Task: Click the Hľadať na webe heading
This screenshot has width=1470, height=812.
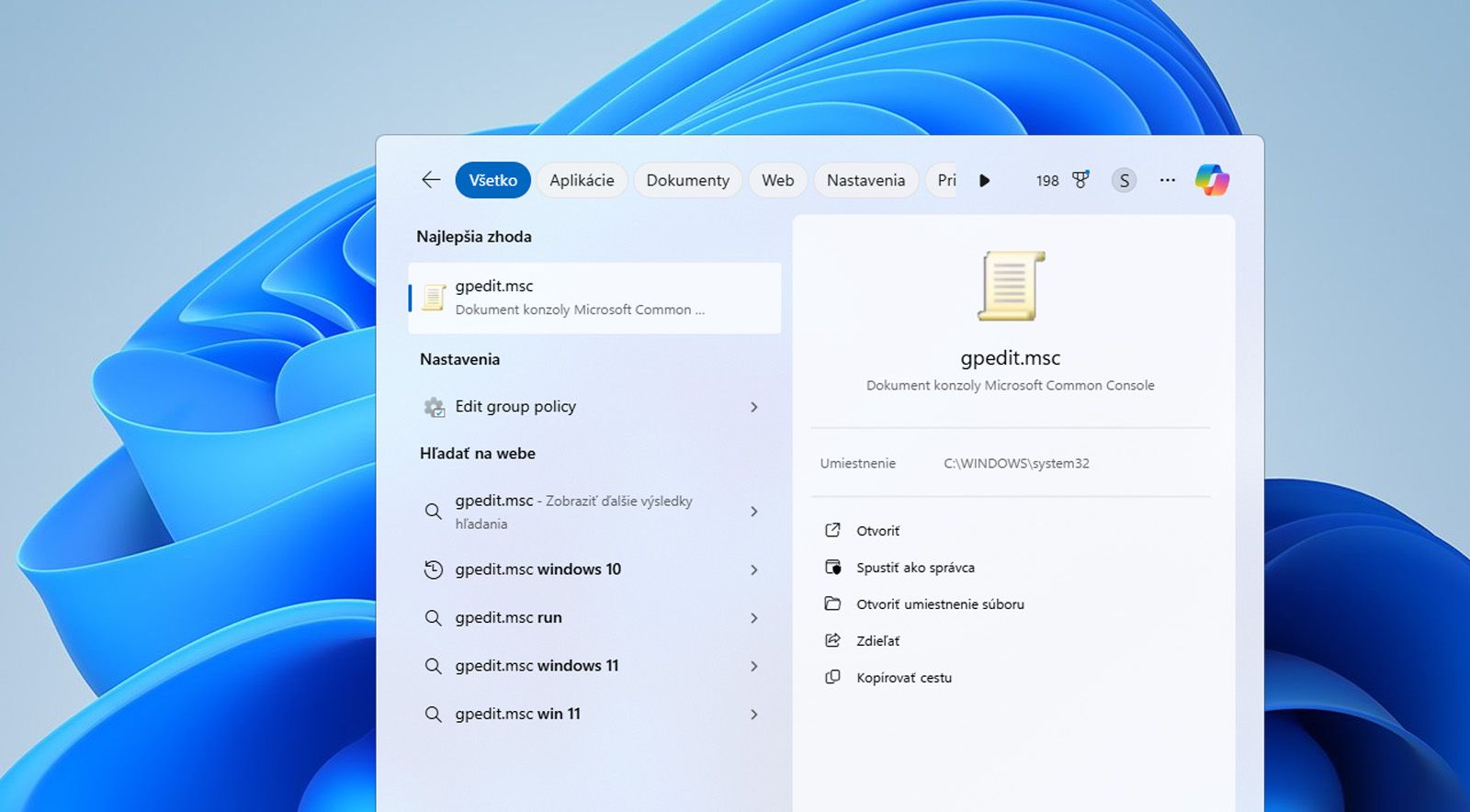Action: 478,454
